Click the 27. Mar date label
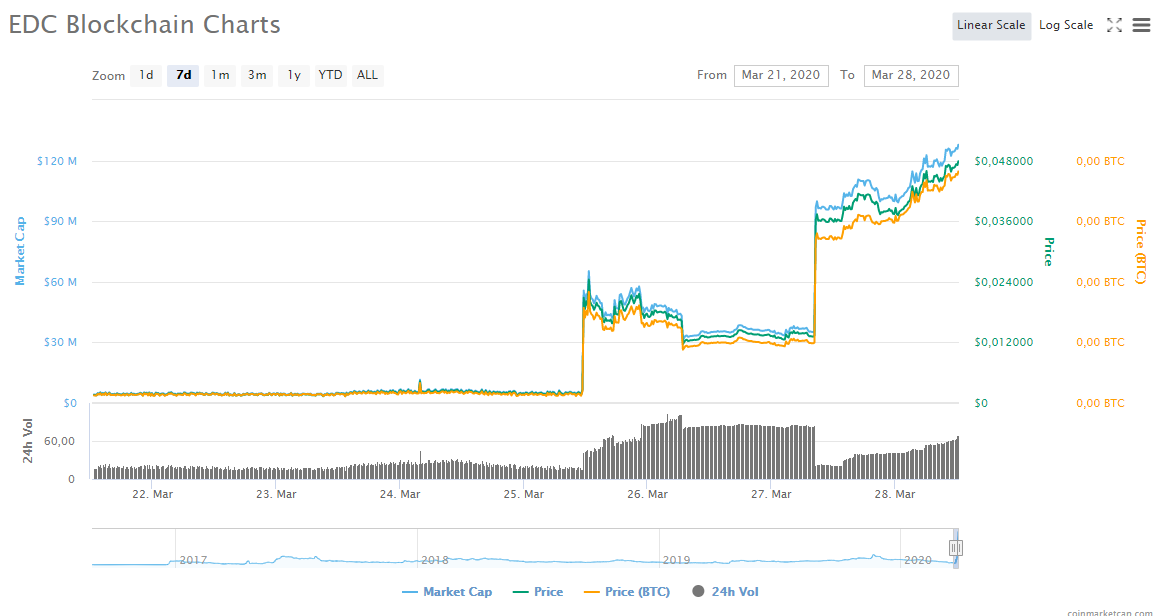The height and width of the screenshot is (616, 1153). pyautogui.click(x=769, y=494)
